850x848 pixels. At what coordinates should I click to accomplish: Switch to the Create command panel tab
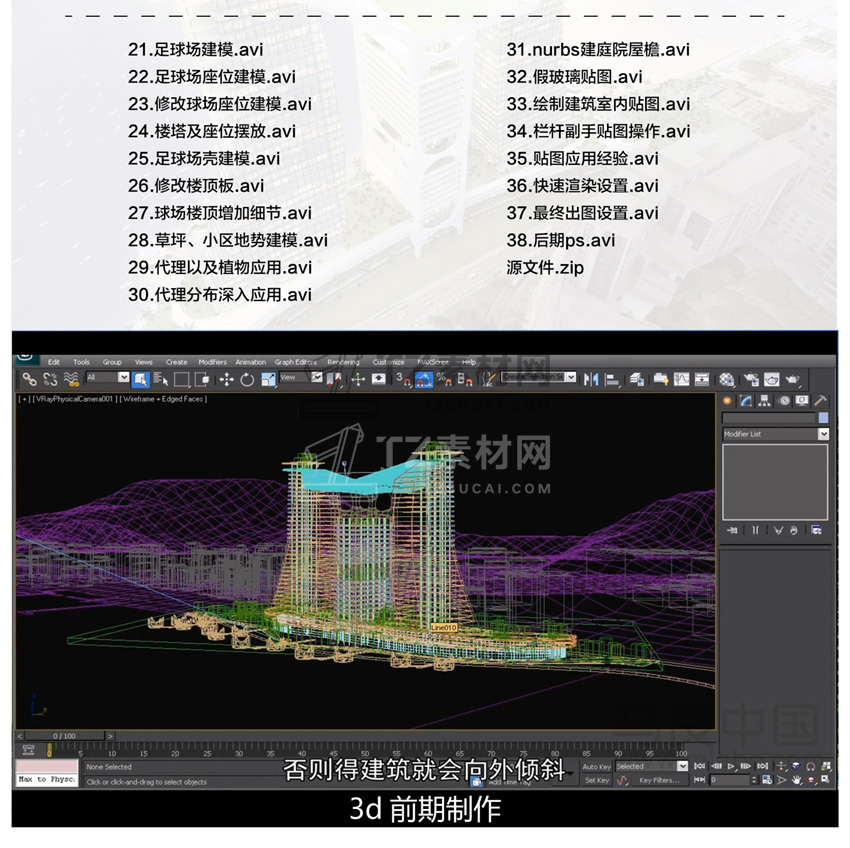pyautogui.click(x=727, y=401)
